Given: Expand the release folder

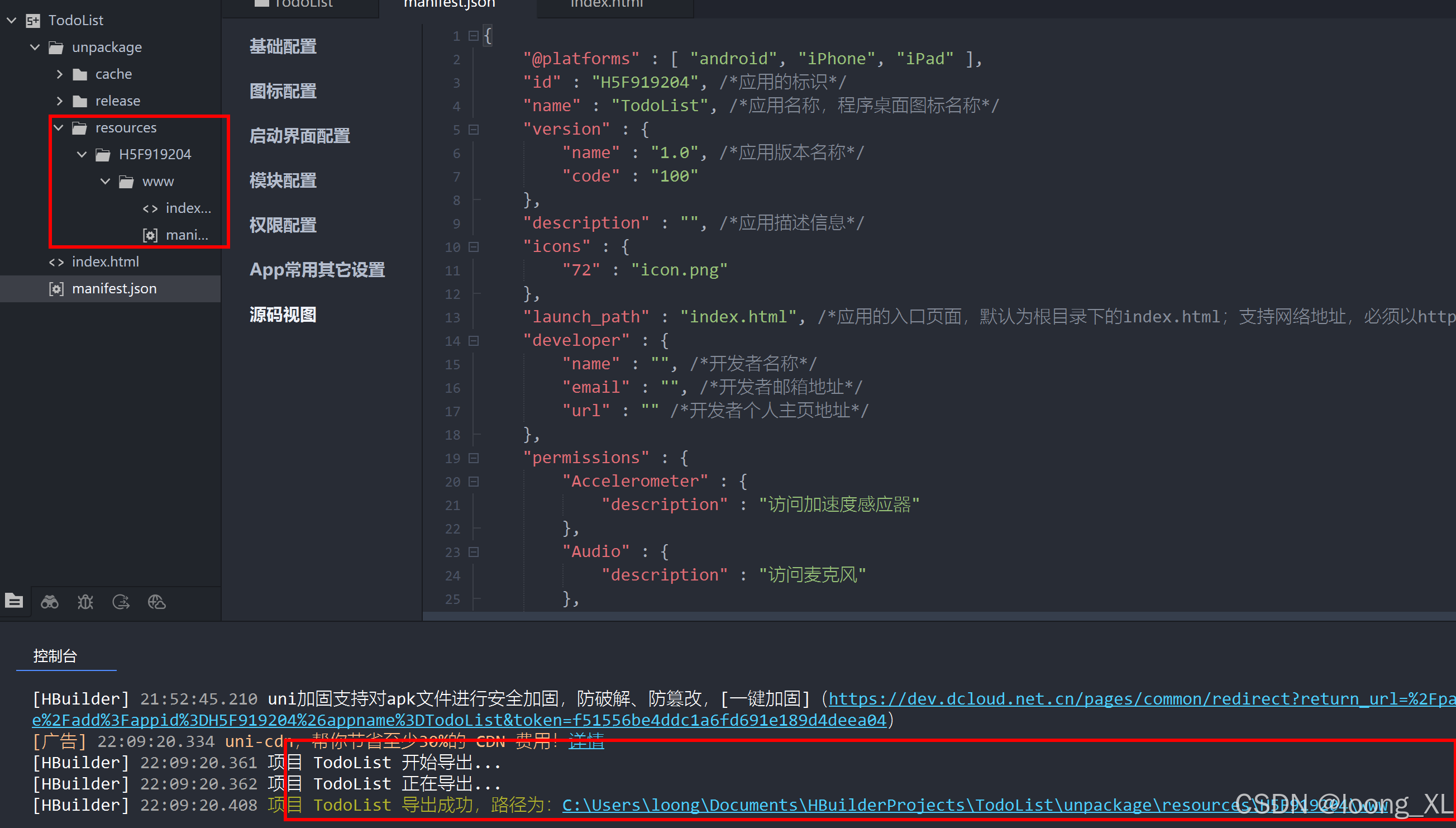Looking at the screenshot, I should [x=60, y=101].
